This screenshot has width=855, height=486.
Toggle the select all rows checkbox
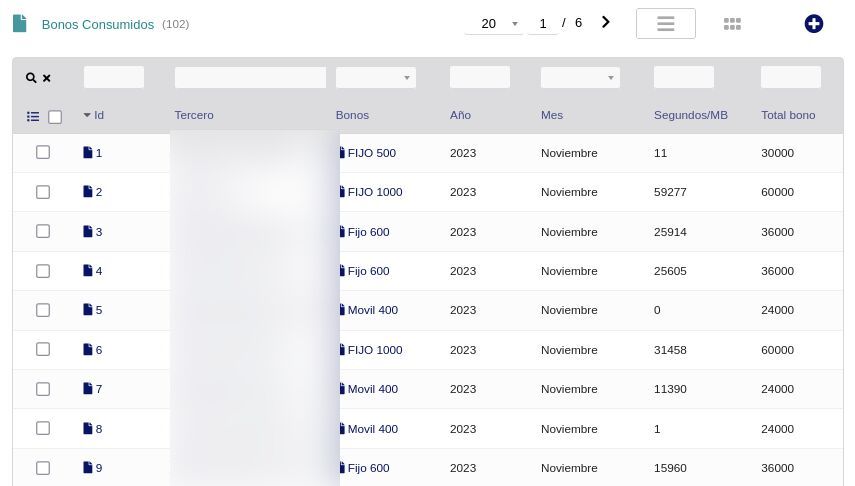55,117
